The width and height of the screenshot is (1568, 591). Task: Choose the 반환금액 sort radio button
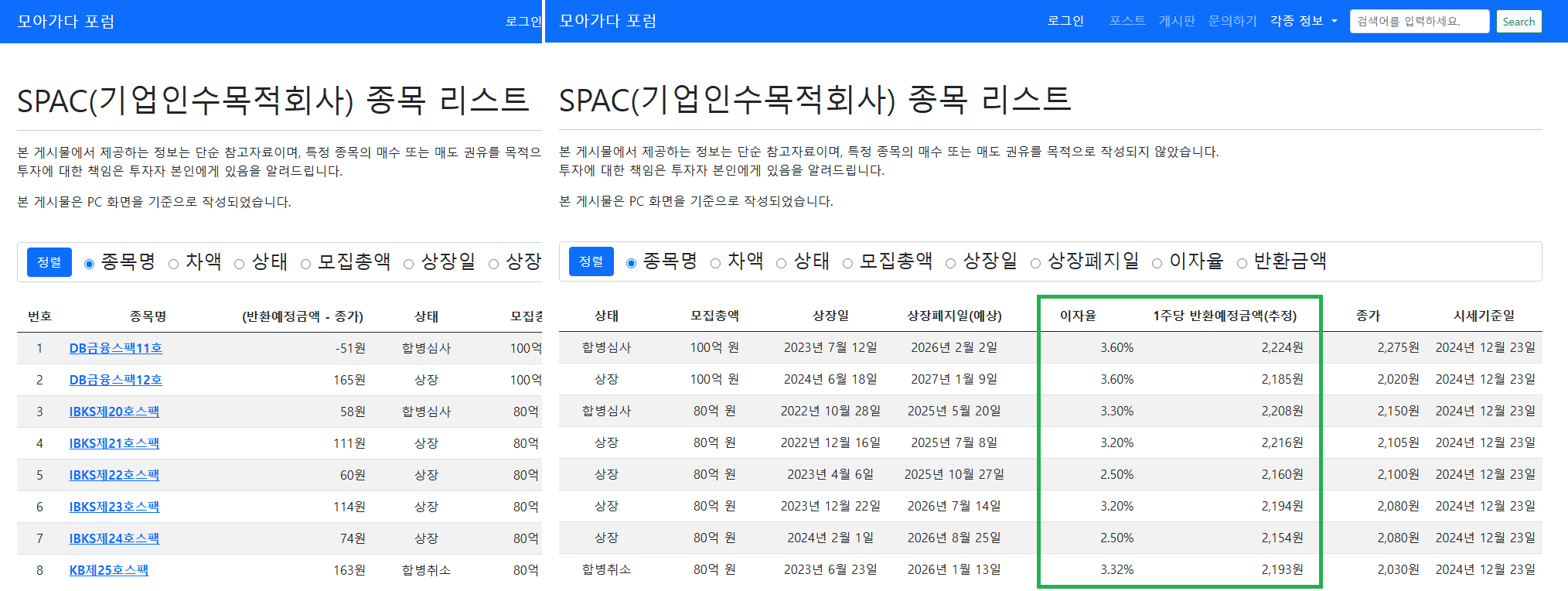pyautogui.click(x=1242, y=263)
